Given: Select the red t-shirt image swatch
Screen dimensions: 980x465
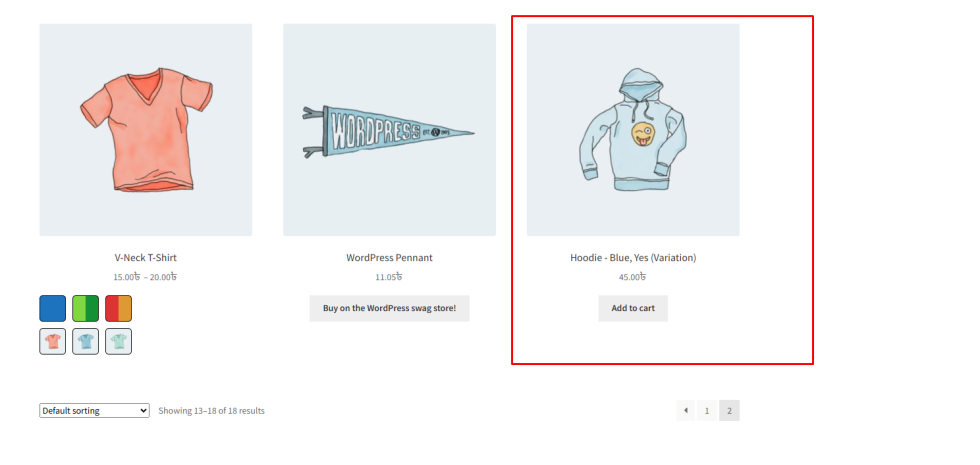Looking at the screenshot, I should pos(52,341).
